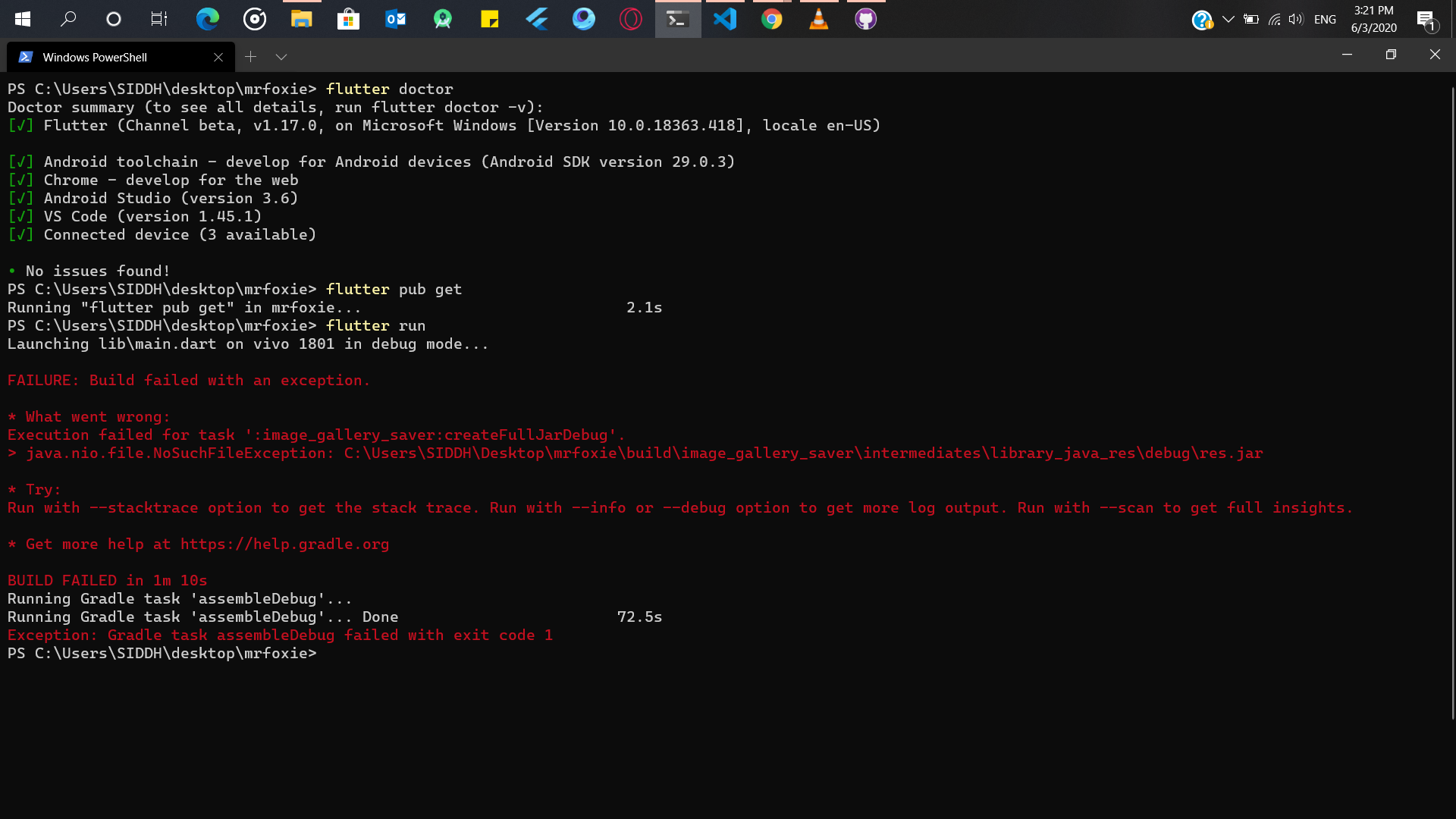The height and width of the screenshot is (819, 1456).
Task: Open Outlook mail taskbar icon
Action: click(395, 19)
